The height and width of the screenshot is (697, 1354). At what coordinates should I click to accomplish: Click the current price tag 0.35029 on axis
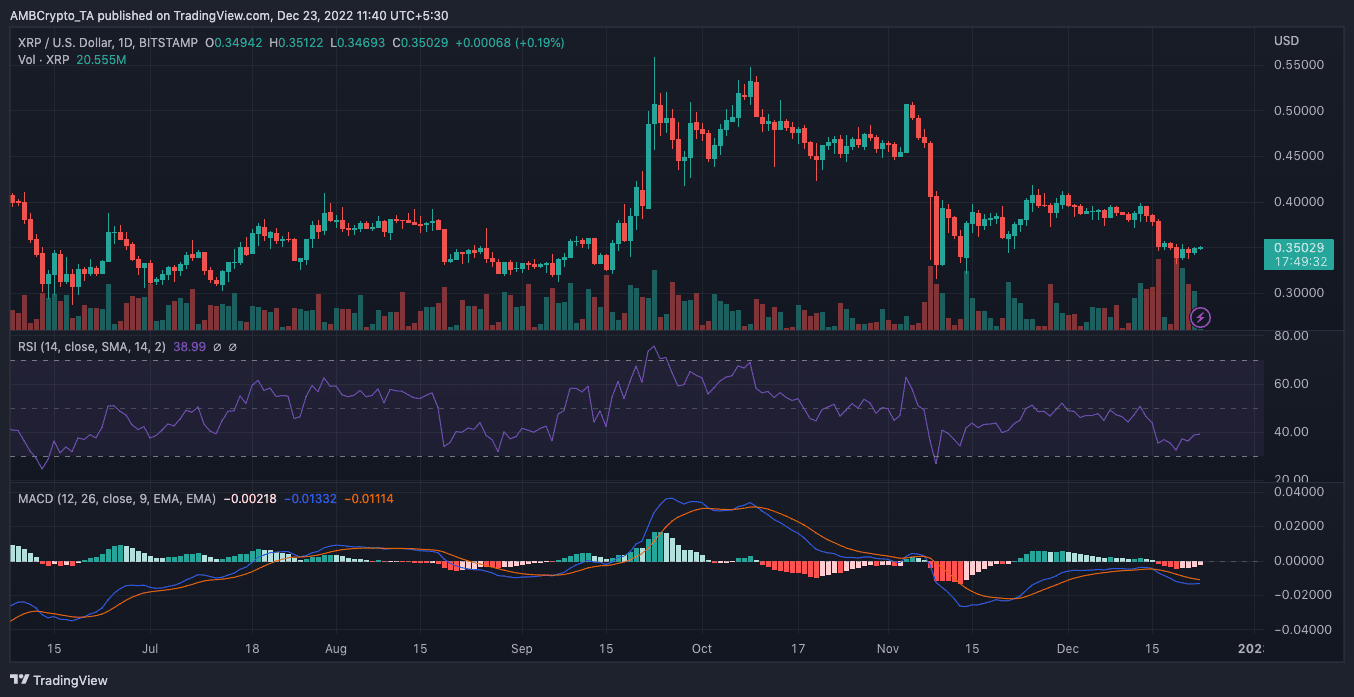pos(1300,247)
